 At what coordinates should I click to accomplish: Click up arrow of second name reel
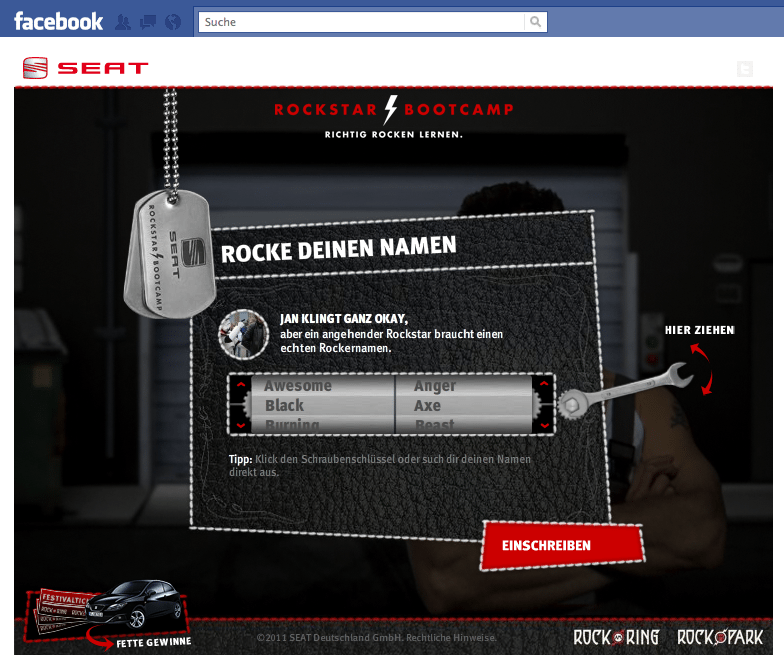(x=544, y=384)
